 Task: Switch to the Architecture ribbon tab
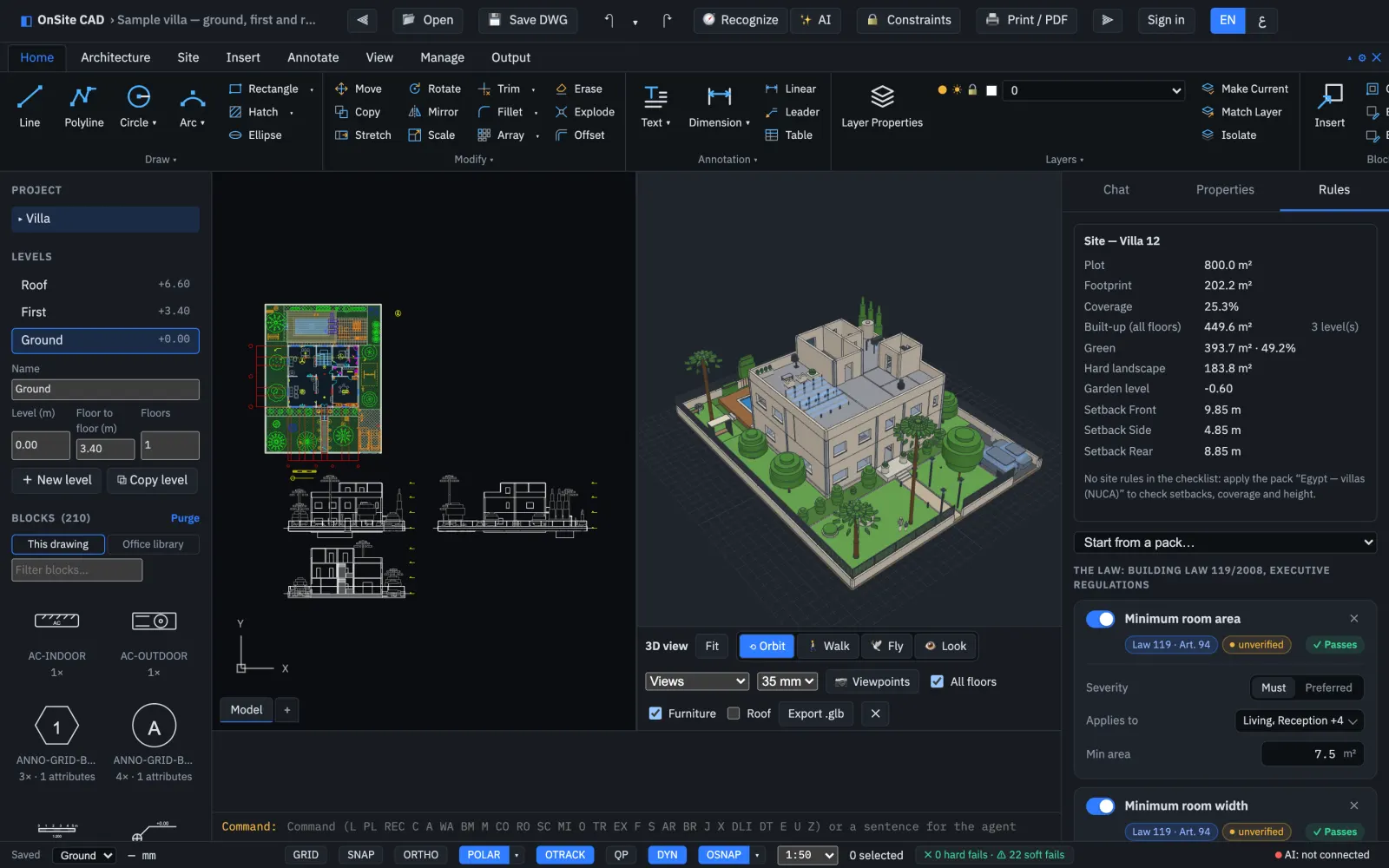(115, 57)
